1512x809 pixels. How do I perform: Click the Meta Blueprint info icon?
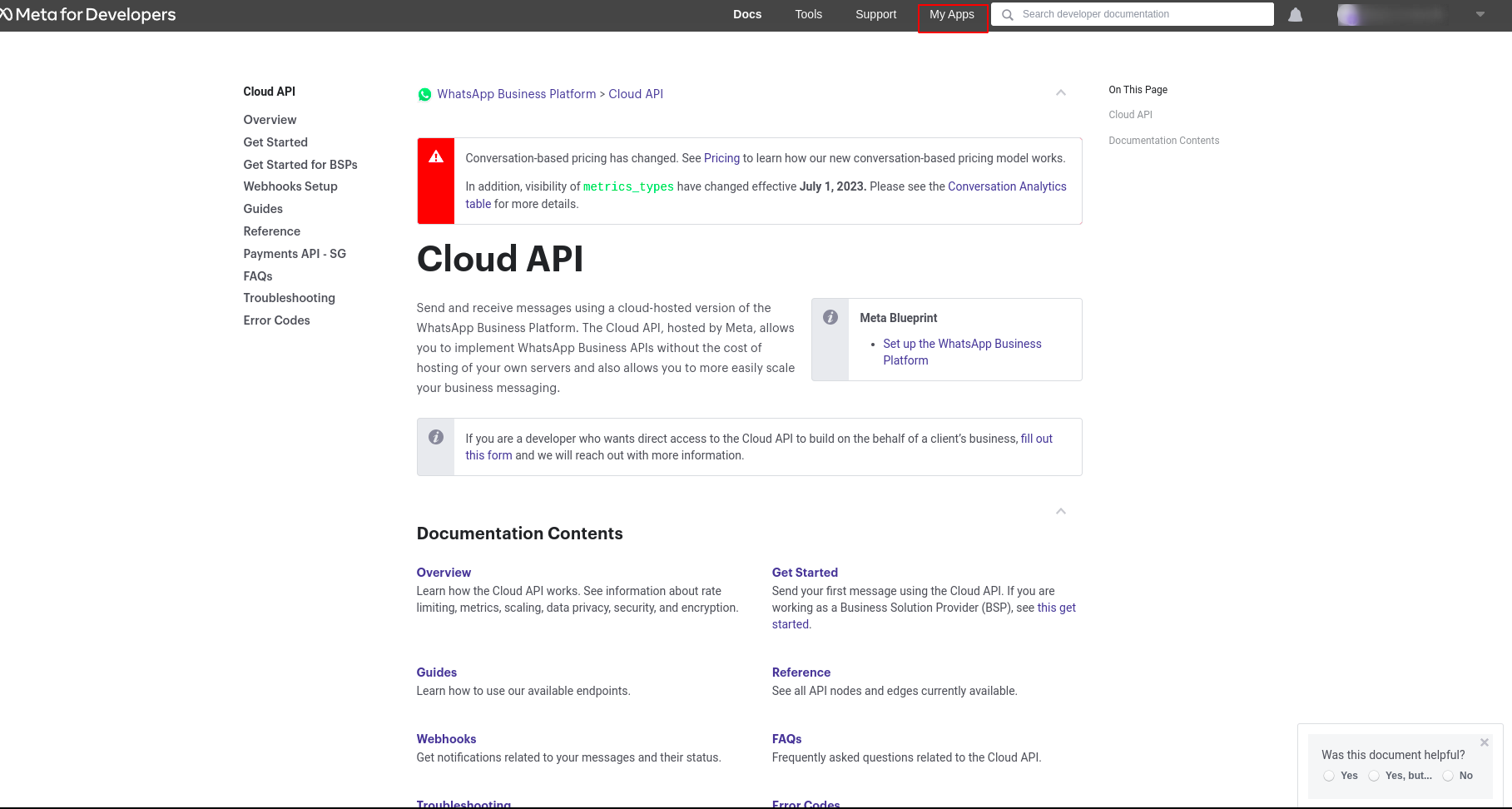[x=830, y=317]
